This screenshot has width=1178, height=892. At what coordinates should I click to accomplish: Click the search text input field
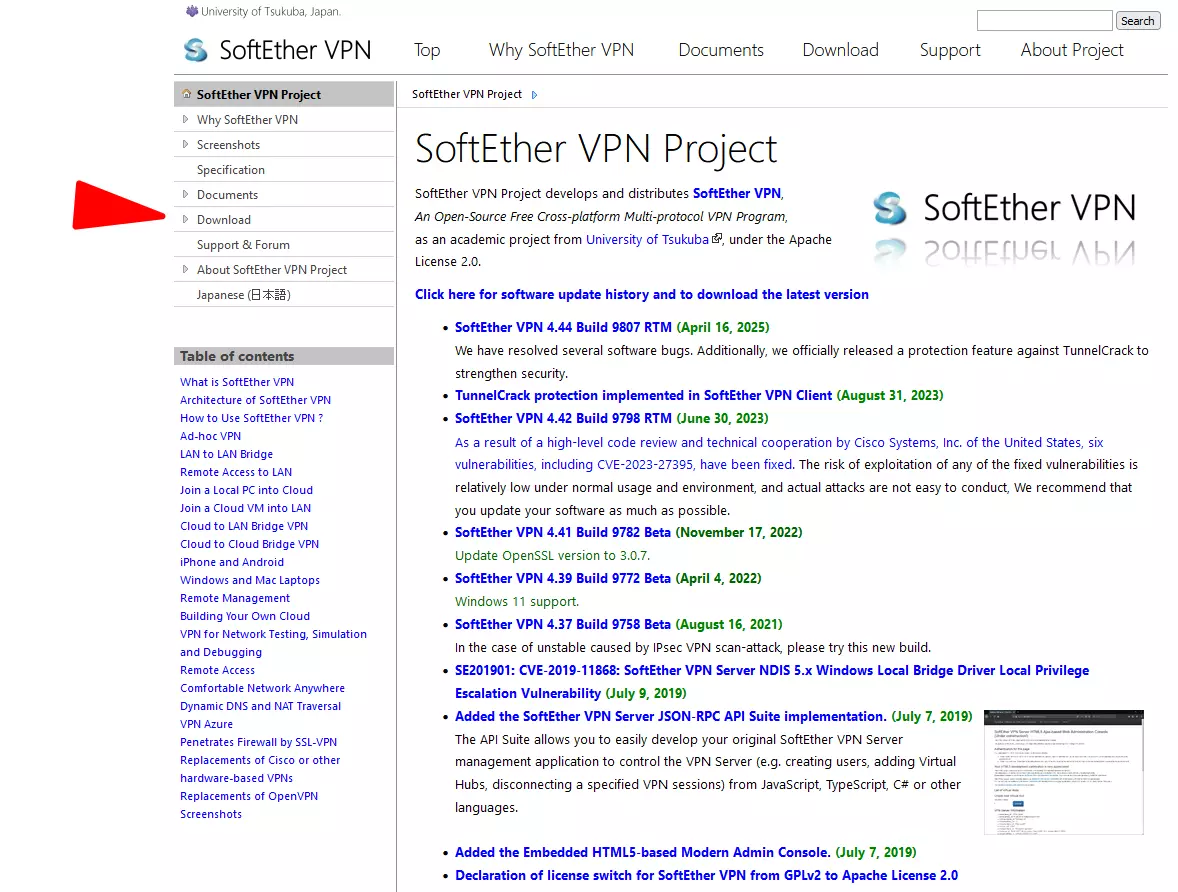(1044, 20)
